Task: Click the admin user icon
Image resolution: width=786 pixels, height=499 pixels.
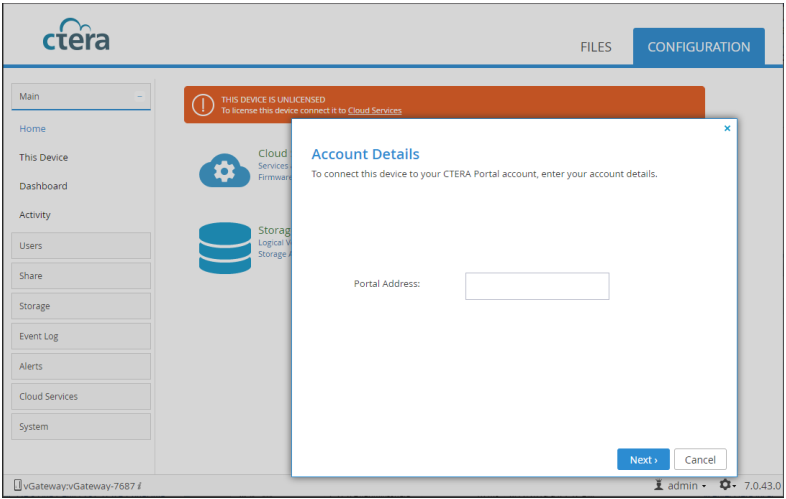Action: [x=659, y=485]
